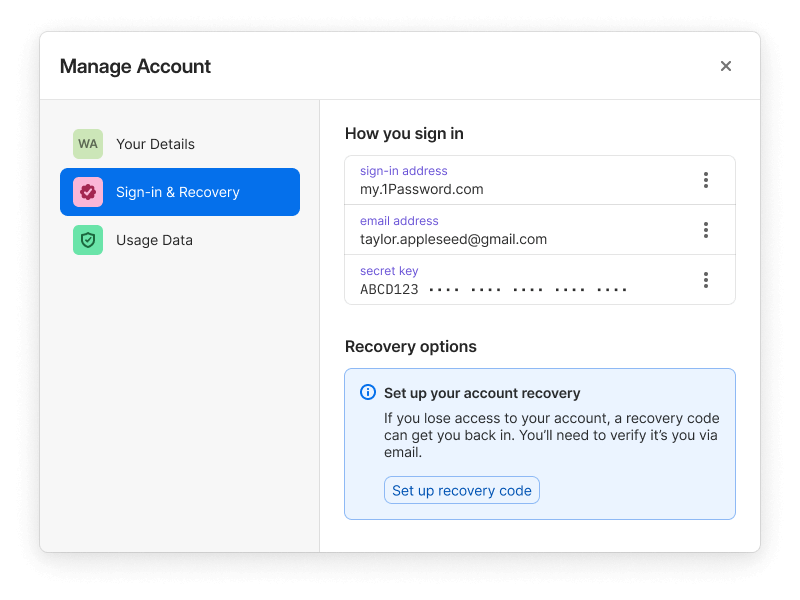800x600 pixels.
Task: Click the green Usage Data shield icon
Action: coord(88,240)
